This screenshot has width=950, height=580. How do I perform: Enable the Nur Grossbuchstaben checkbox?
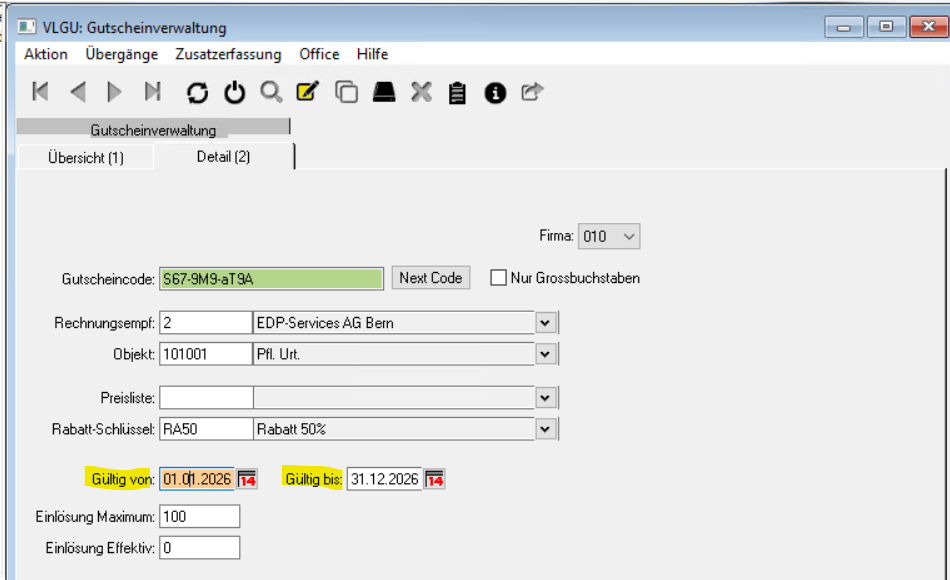pos(498,278)
